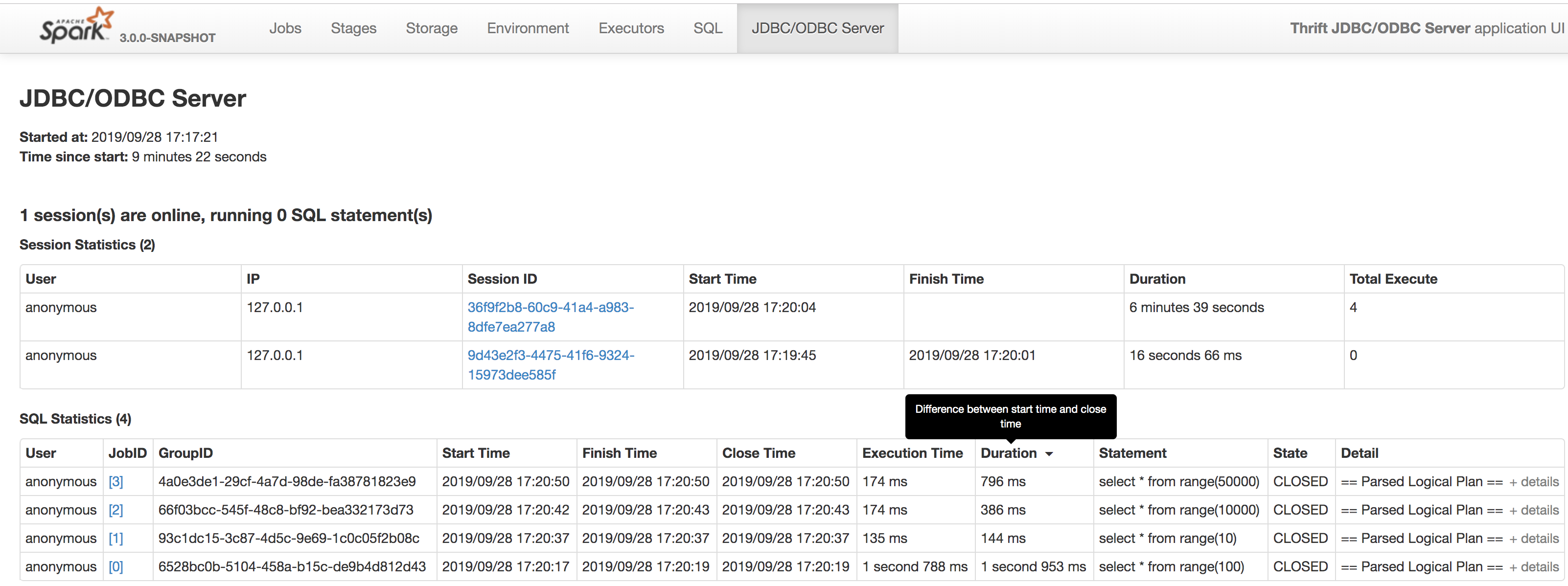Open job link [3]
Image resolution: width=1568 pixels, height=586 pixels.
pyautogui.click(x=115, y=481)
